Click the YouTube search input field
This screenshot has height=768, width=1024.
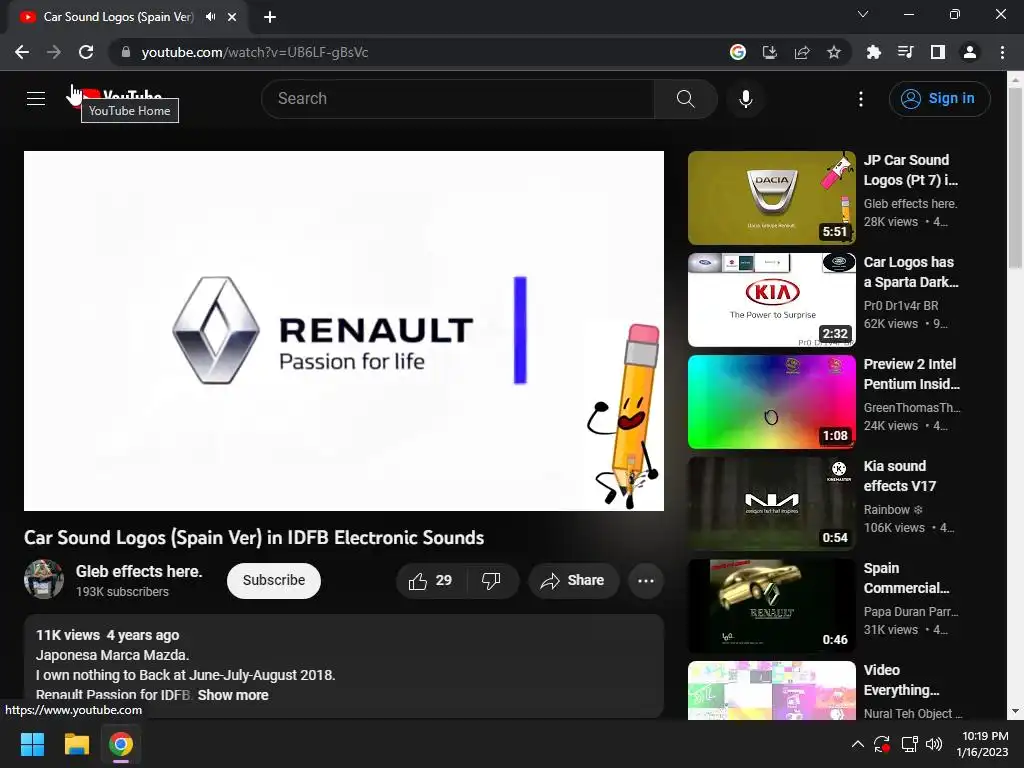(458, 99)
